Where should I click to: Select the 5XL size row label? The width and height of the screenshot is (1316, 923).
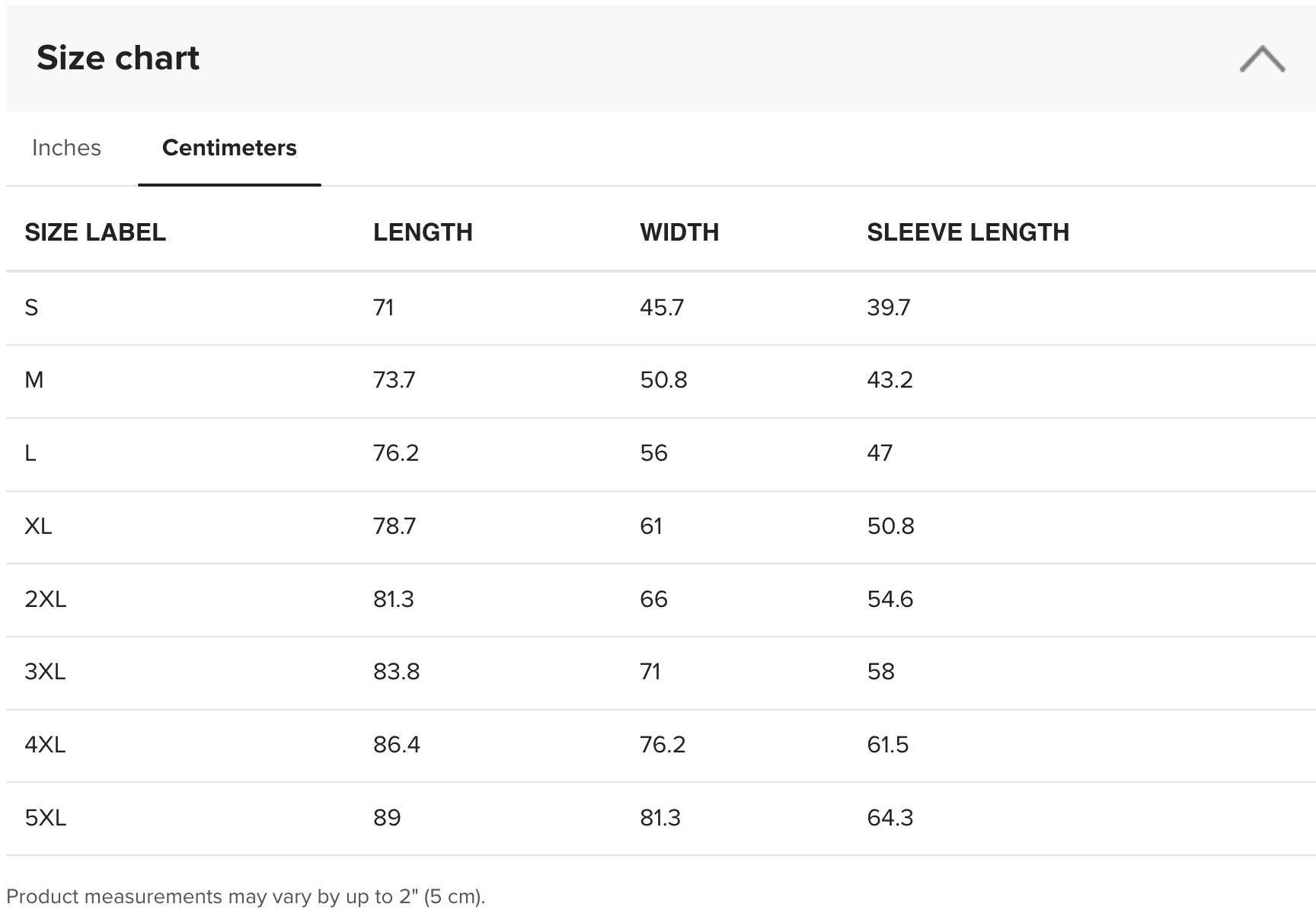click(46, 818)
